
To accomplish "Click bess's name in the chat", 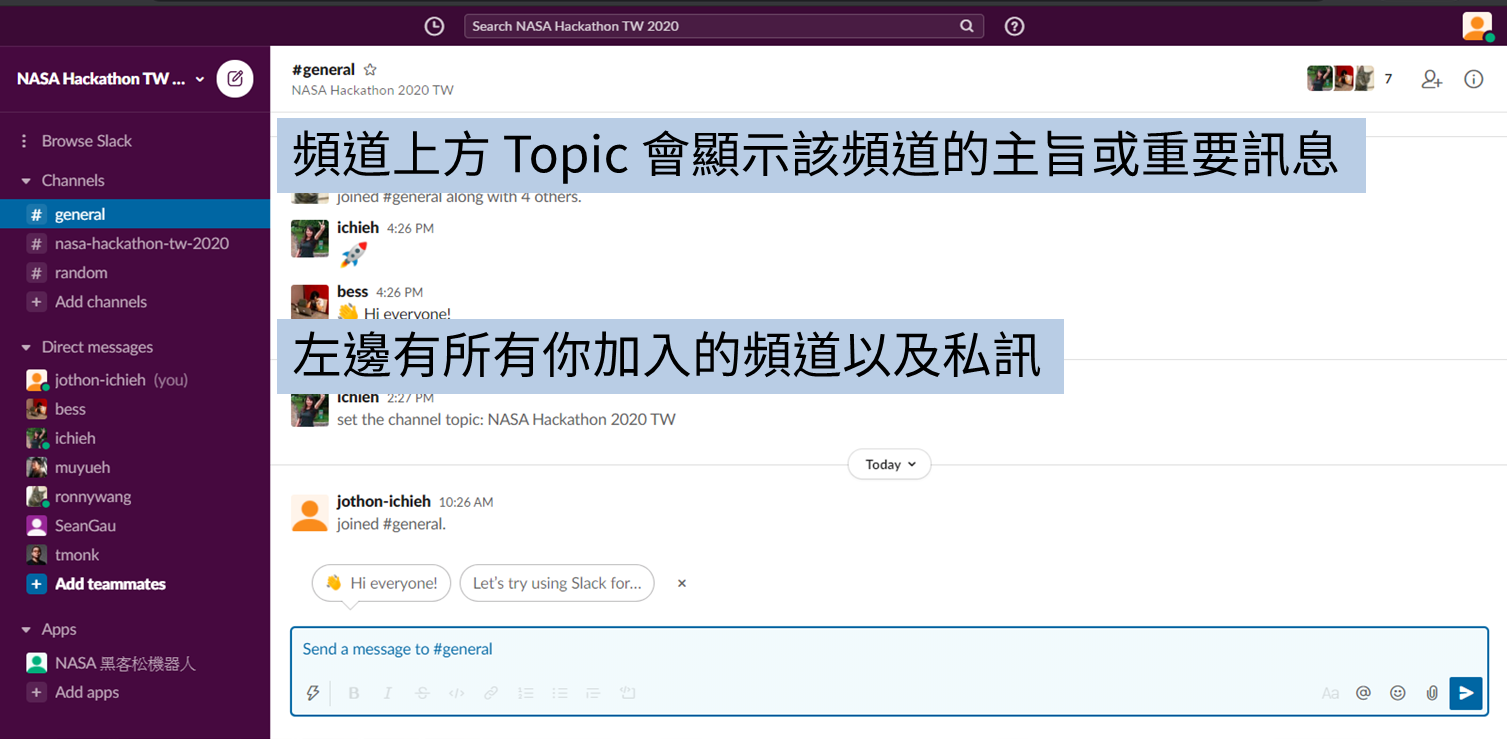I will point(353,292).
